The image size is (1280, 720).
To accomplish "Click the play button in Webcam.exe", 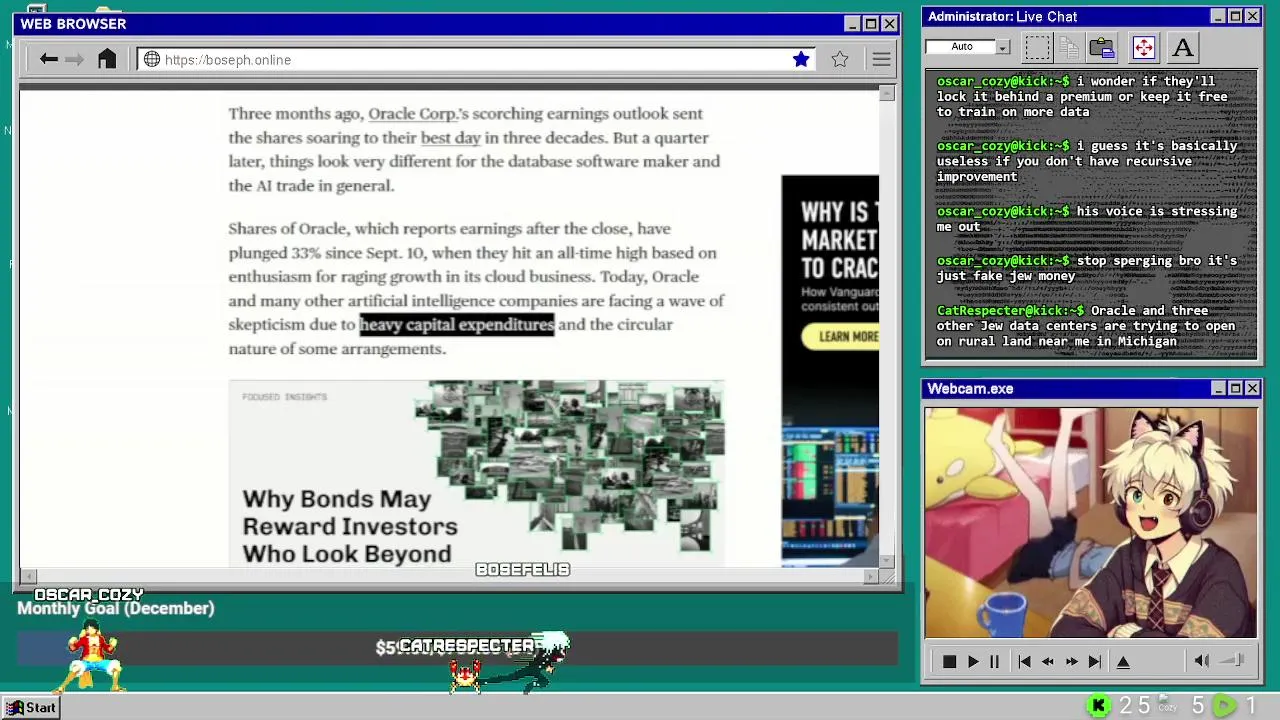I will click(x=972, y=661).
